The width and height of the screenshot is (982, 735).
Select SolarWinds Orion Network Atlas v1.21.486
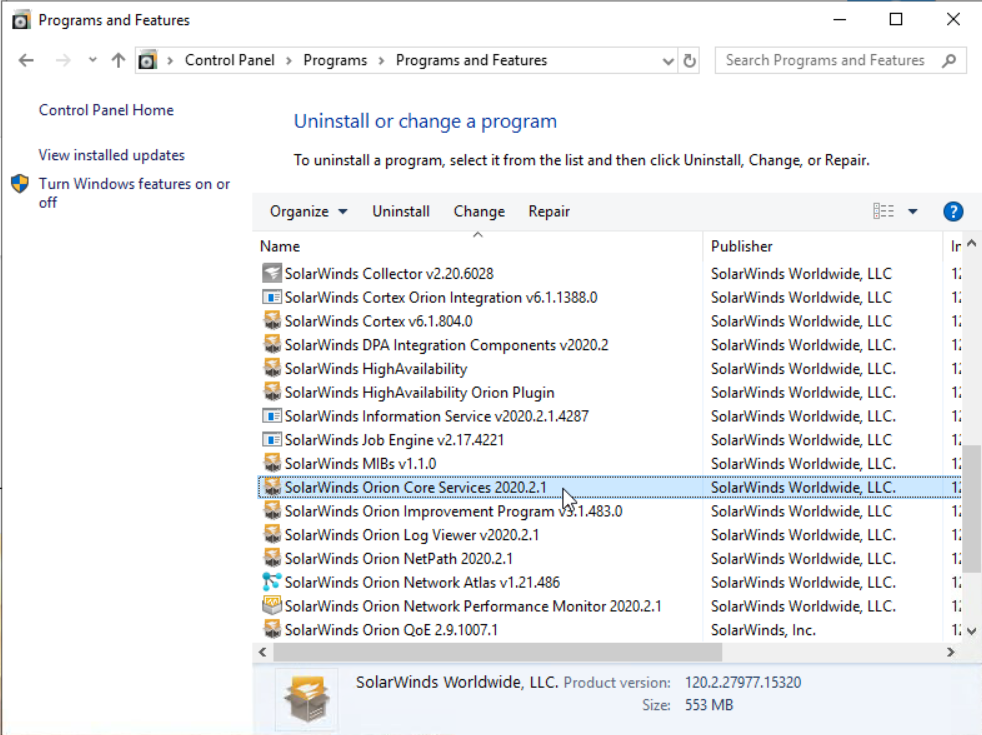click(x=422, y=583)
